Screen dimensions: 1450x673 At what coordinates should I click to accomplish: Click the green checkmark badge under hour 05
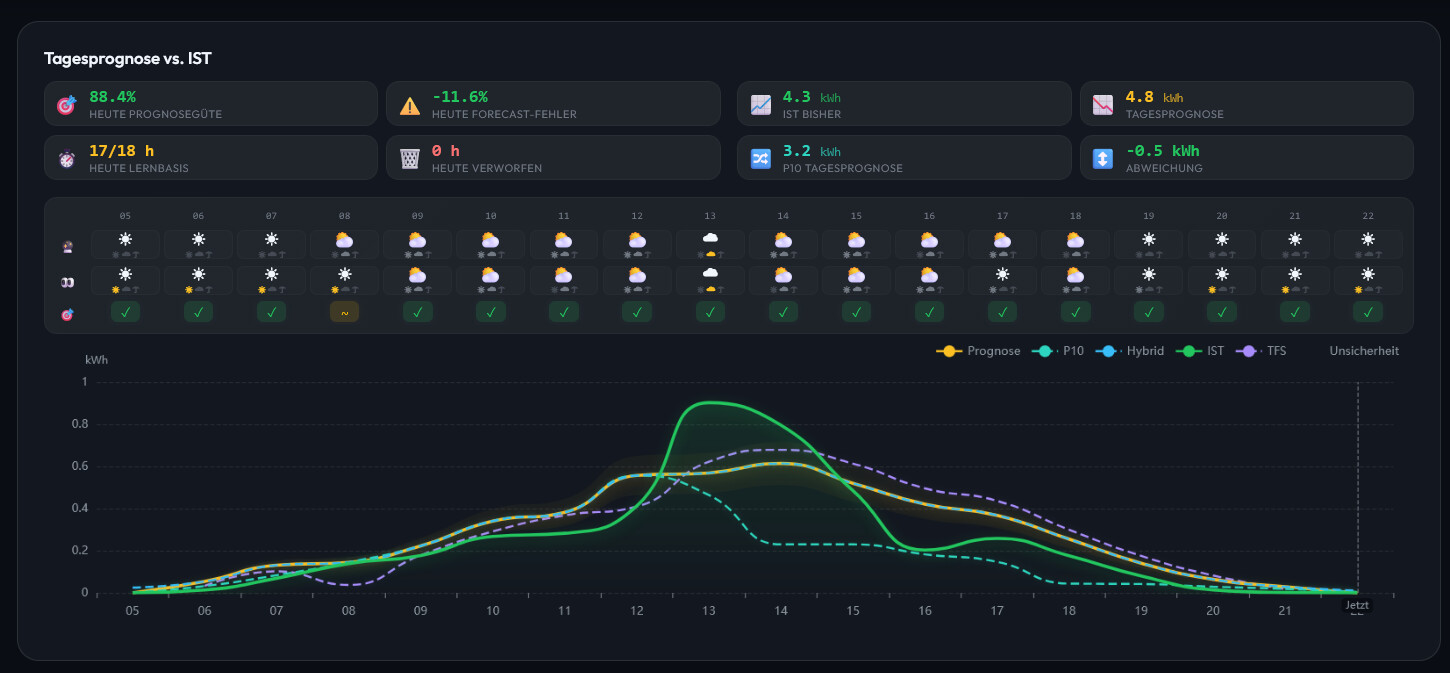pos(125,312)
